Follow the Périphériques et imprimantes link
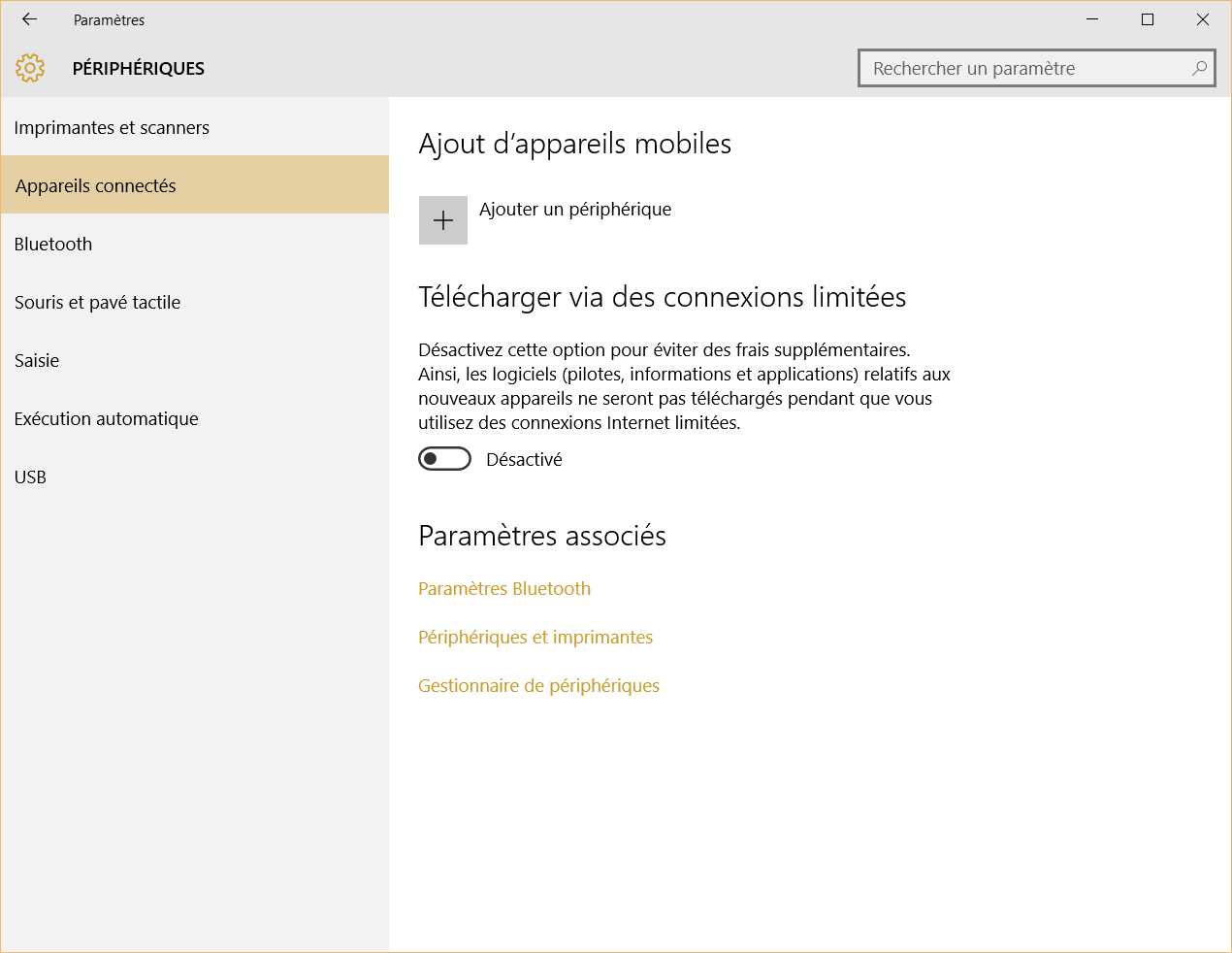Viewport: 1232px width, 953px height. (535, 638)
